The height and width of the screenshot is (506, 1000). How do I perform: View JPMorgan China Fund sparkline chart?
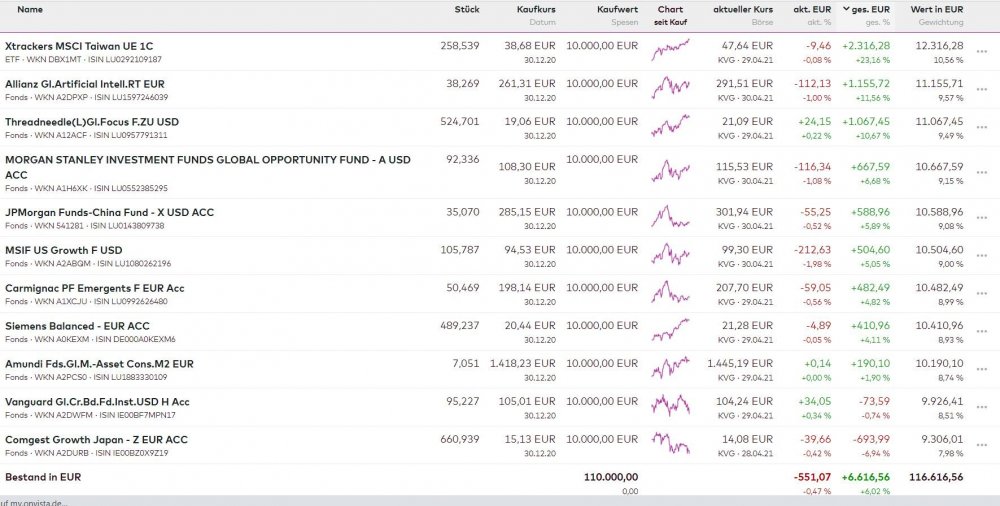670,218
